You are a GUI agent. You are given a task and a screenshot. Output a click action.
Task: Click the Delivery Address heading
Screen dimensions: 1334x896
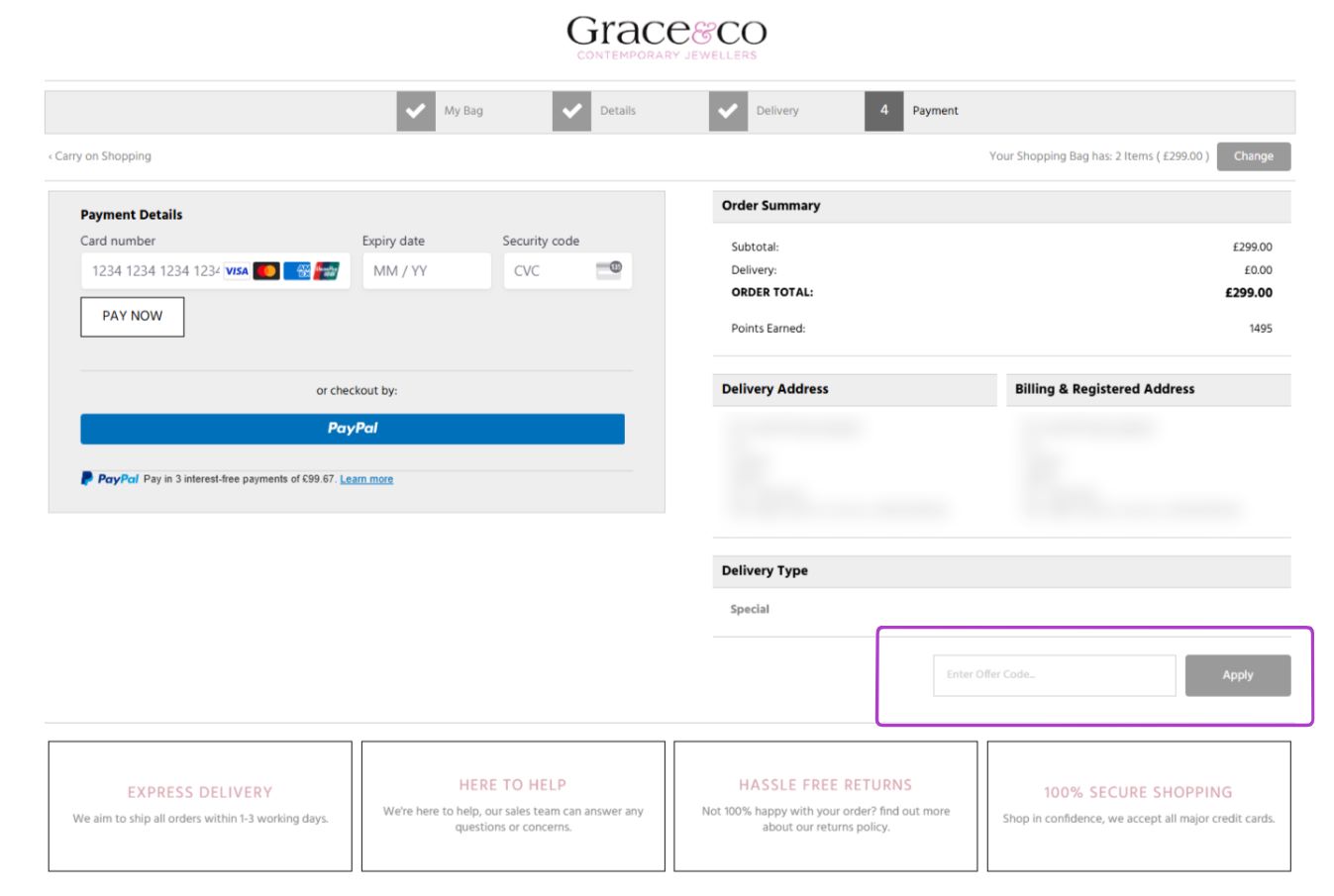(775, 389)
